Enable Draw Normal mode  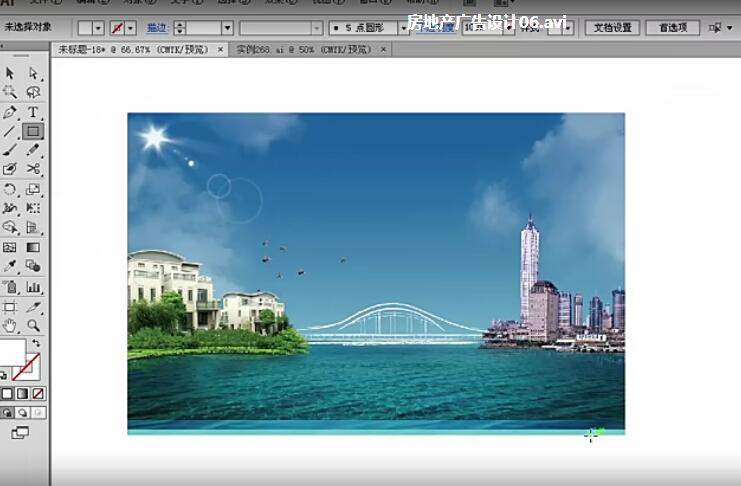(8, 412)
